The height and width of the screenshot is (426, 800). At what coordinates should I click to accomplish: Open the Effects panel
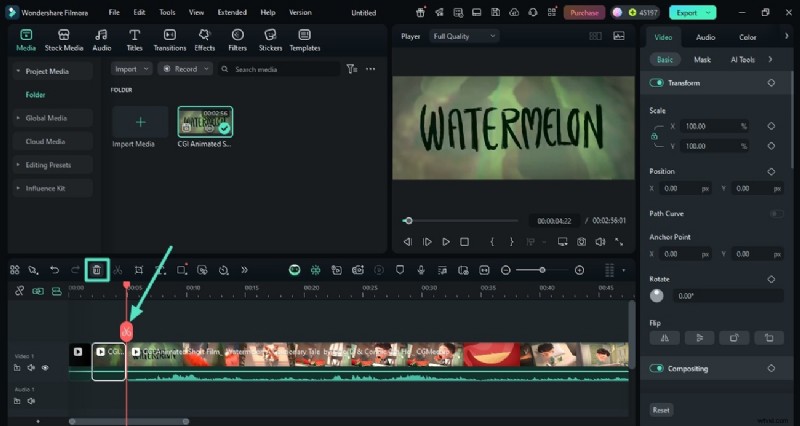[x=205, y=40]
